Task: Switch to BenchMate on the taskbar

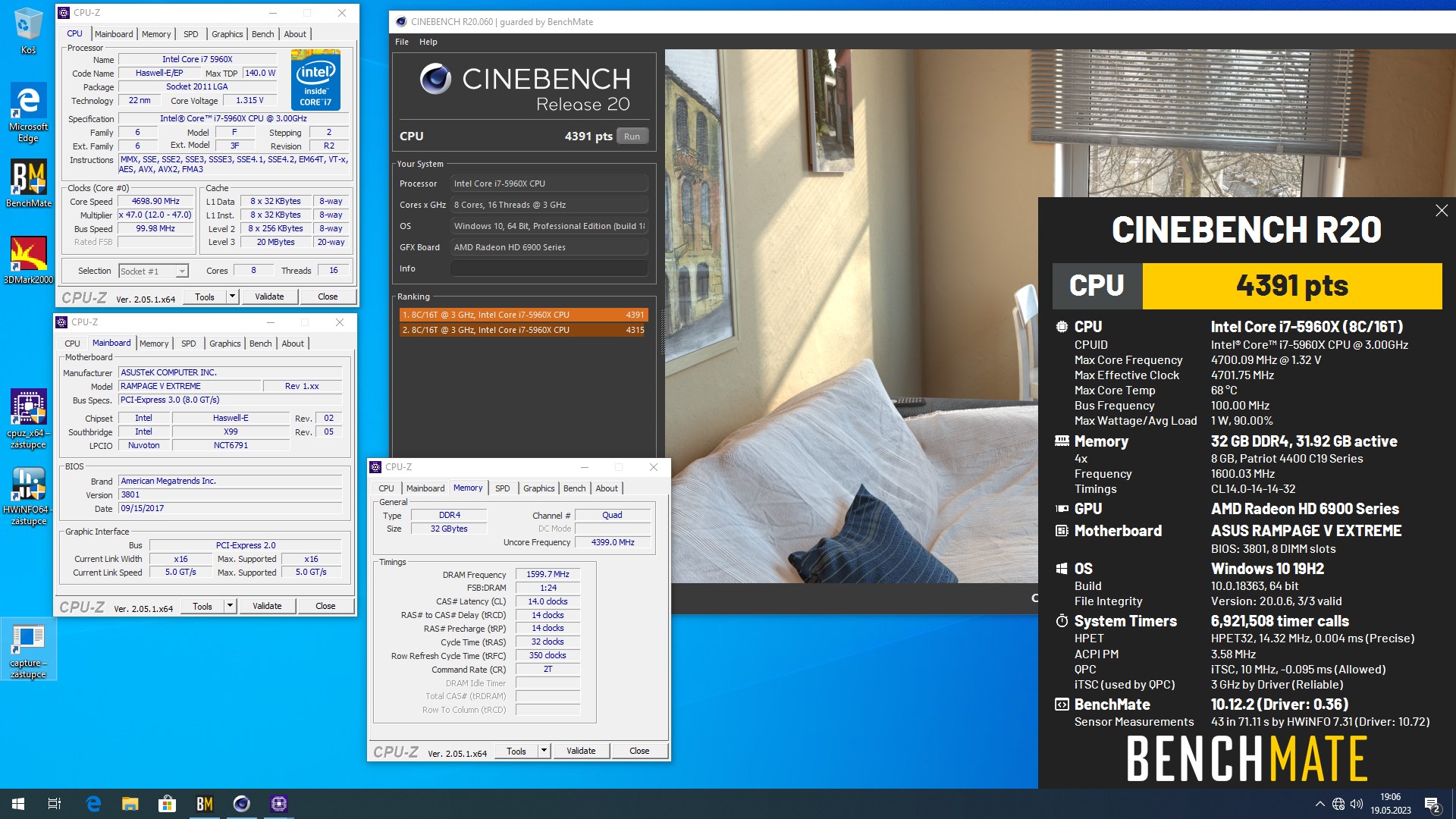Action: click(205, 804)
